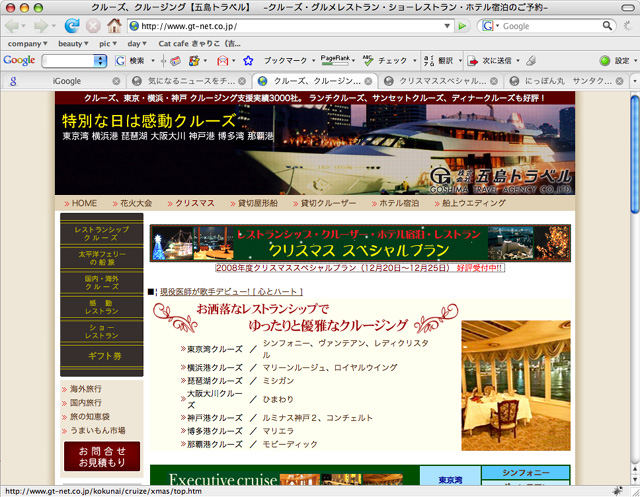640x497 pixels.
Task: Open the PageRank indicator
Action: click(x=335, y=60)
